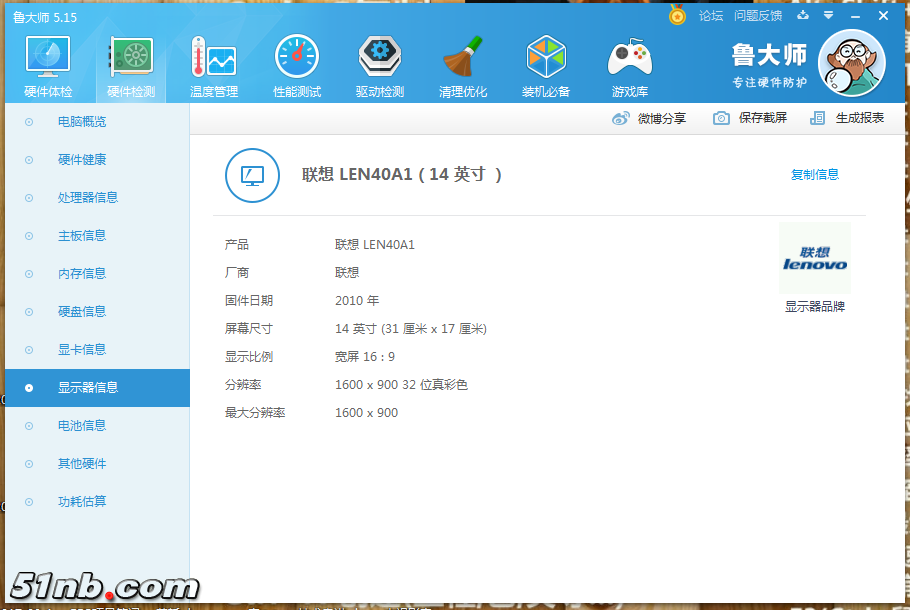
Task: Open 游戏库 gamepad icon
Action: coord(629,66)
